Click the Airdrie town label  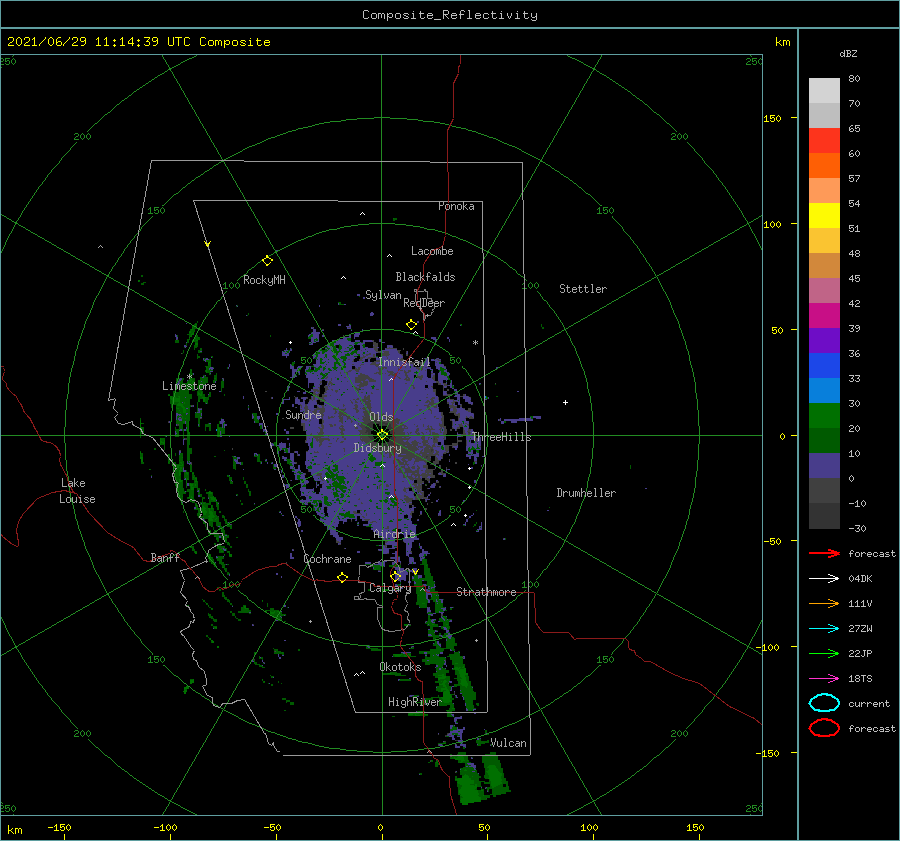394,534
